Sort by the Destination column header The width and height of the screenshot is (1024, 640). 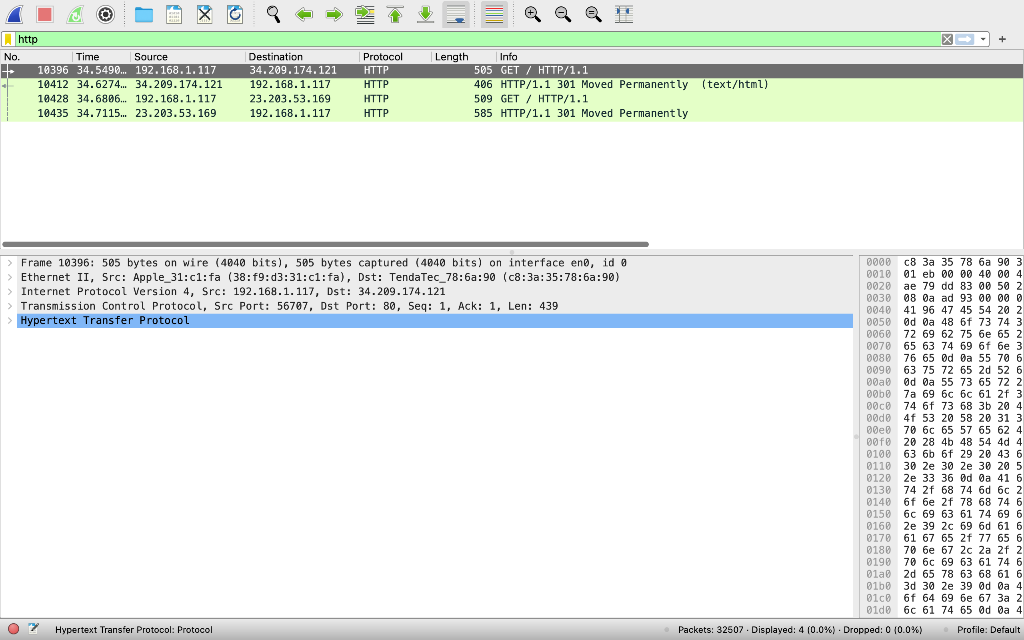(x=302, y=57)
